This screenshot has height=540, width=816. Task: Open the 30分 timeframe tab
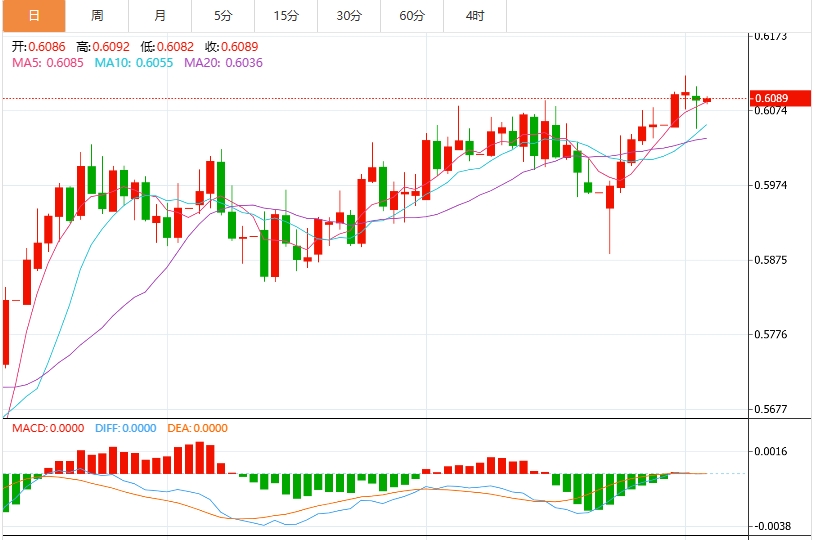pyautogui.click(x=349, y=16)
